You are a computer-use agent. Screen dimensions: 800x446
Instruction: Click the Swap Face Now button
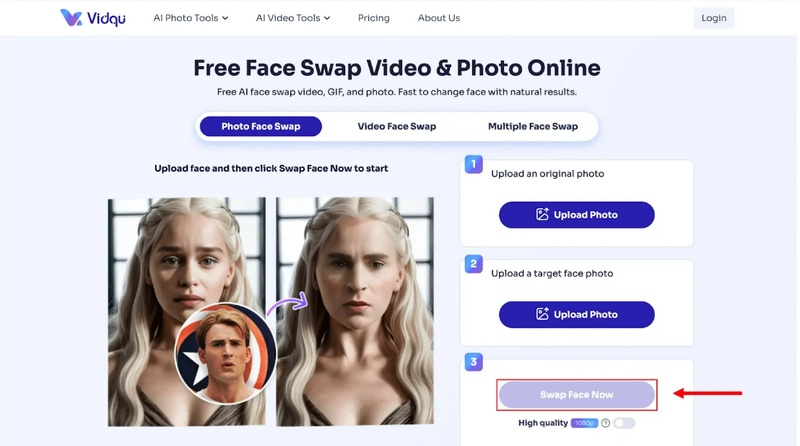[577, 394]
